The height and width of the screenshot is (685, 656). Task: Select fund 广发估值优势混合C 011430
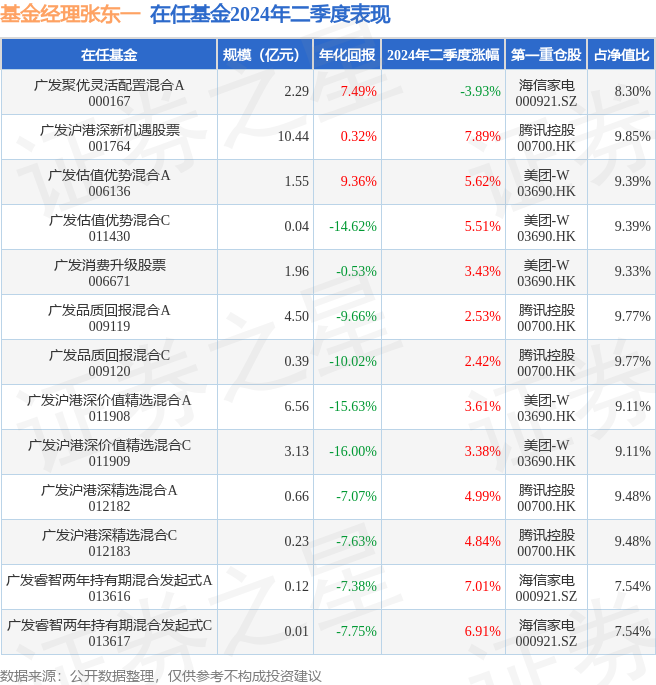[x=109, y=228]
